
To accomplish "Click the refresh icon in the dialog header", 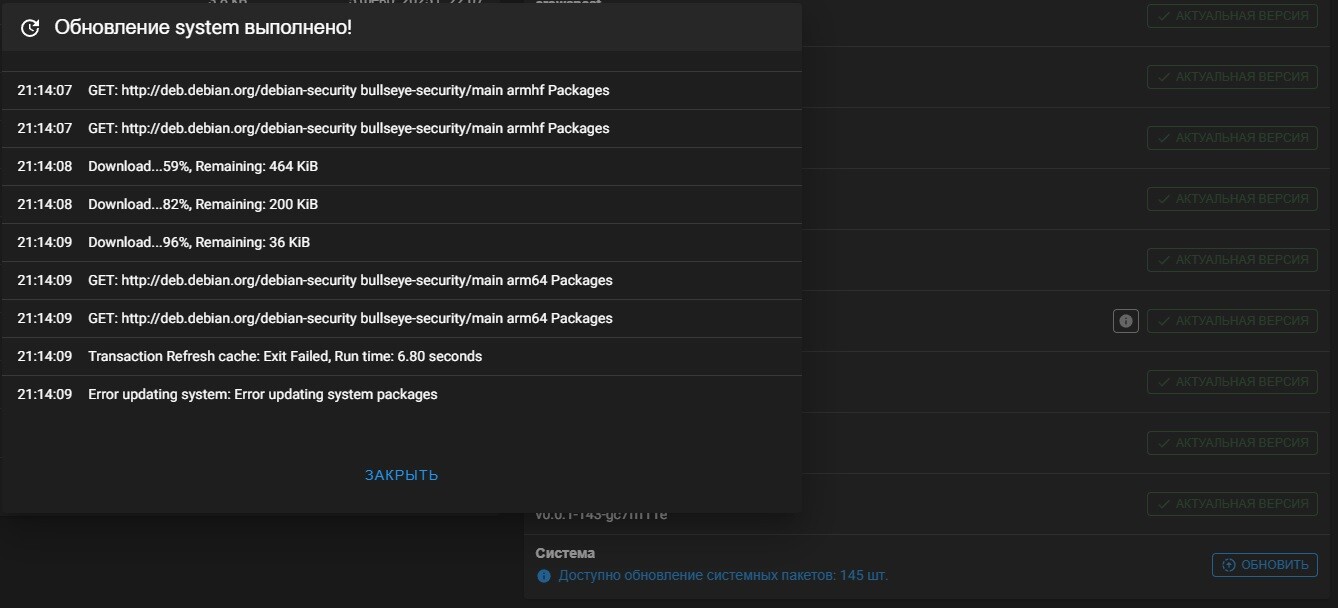I will (30, 28).
